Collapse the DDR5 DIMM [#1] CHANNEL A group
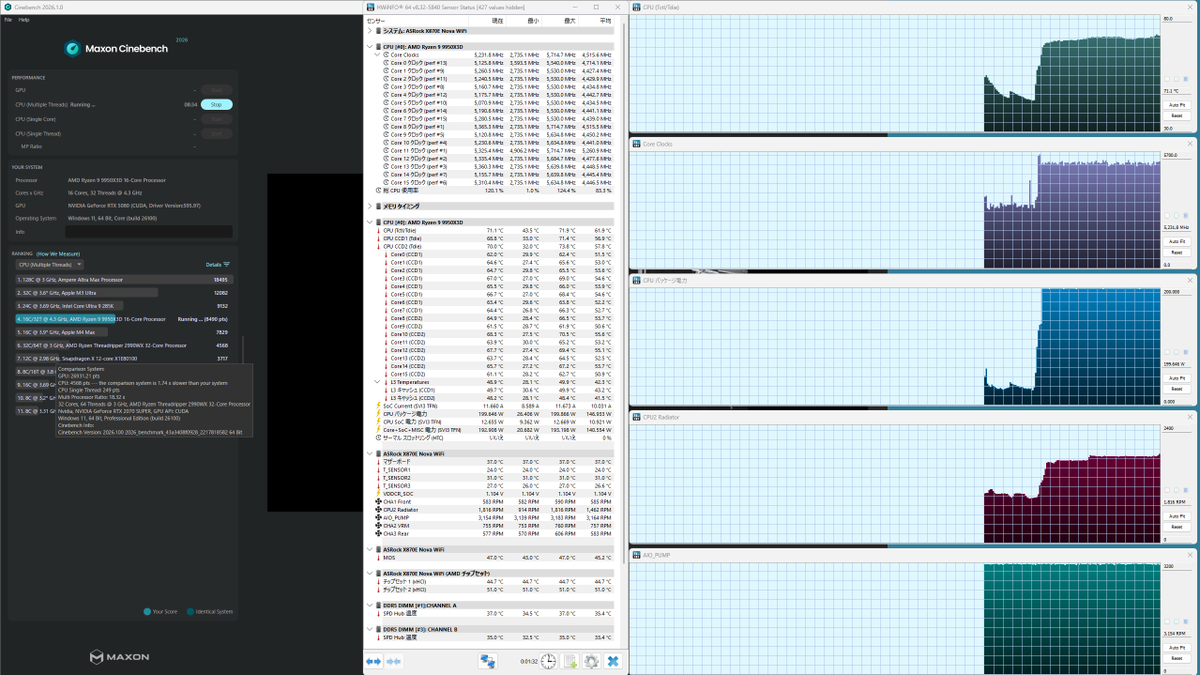Image resolution: width=1200 pixels, height=675 pixels. coord(370,606)
